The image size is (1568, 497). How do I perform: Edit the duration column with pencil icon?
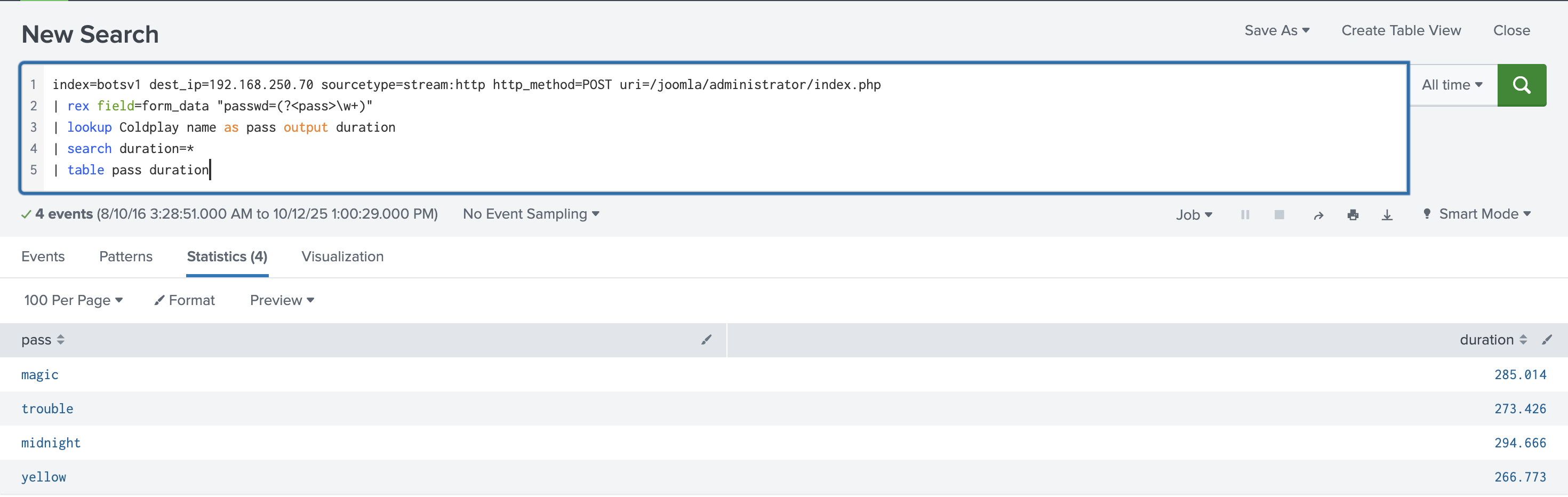click(x=1547, y=340)
